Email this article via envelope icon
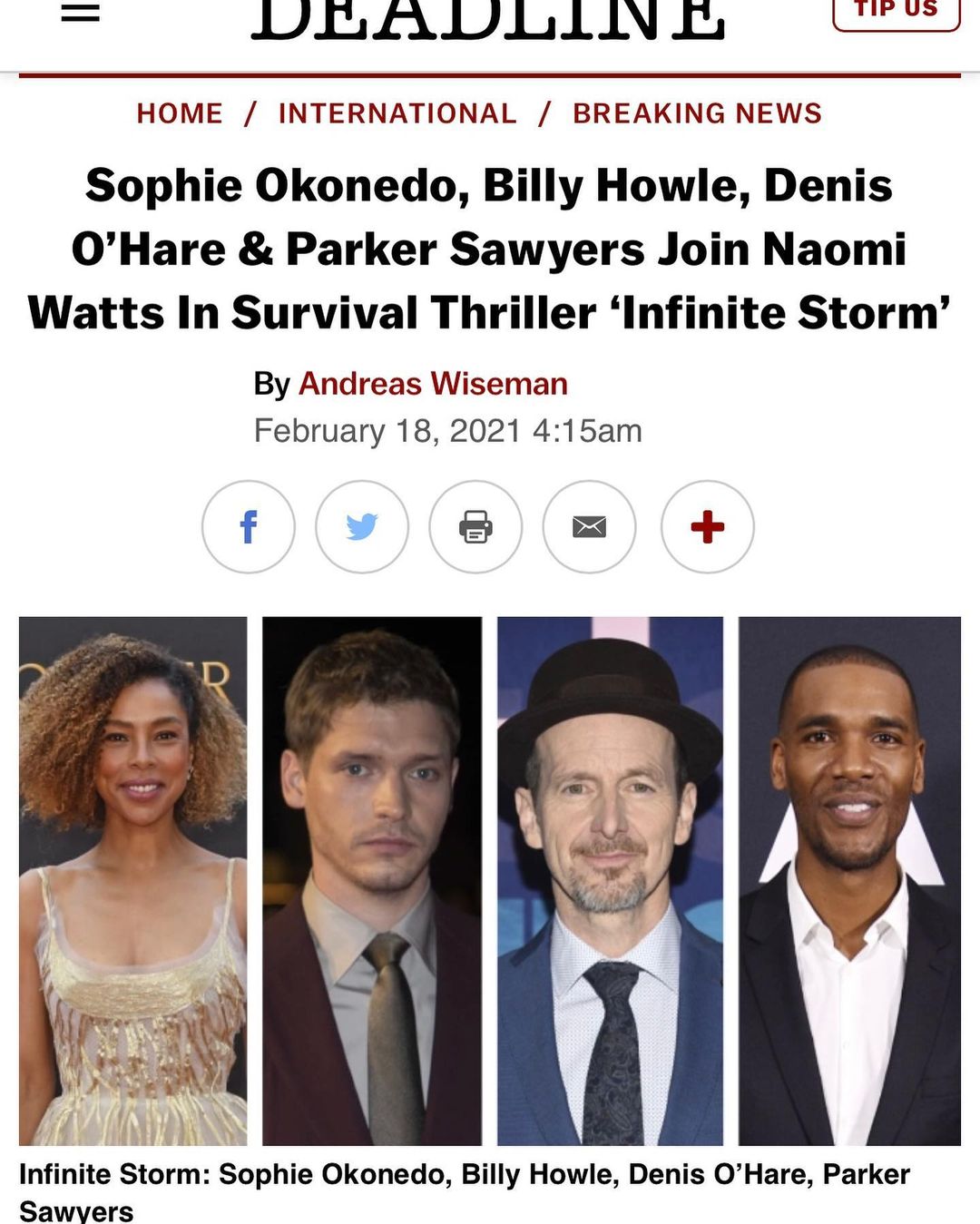Image resolution: width=980 pixels, height=1224 pixels. point(589,526)
